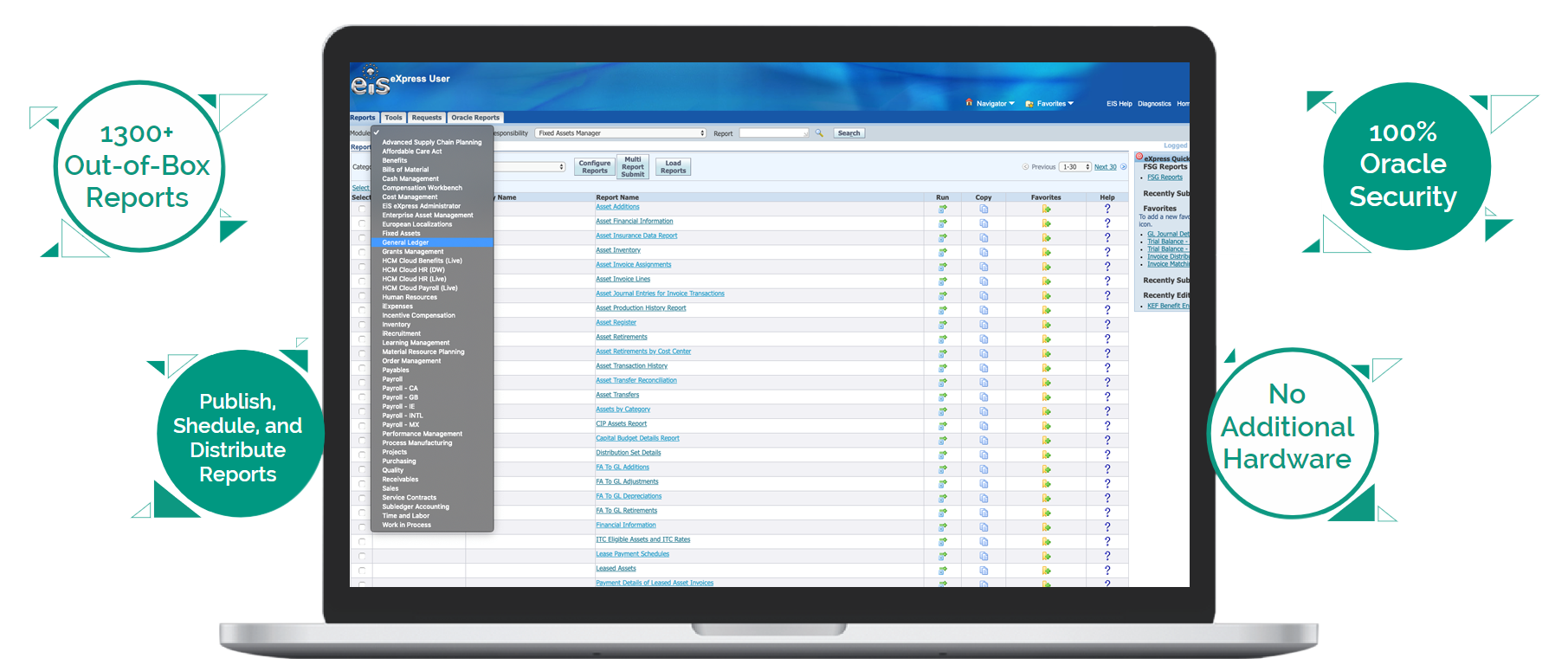This screenshot has width=1568, height=671.
Task: Click the Favorites folder icon in header
Action: click(x=1029, y=103)
